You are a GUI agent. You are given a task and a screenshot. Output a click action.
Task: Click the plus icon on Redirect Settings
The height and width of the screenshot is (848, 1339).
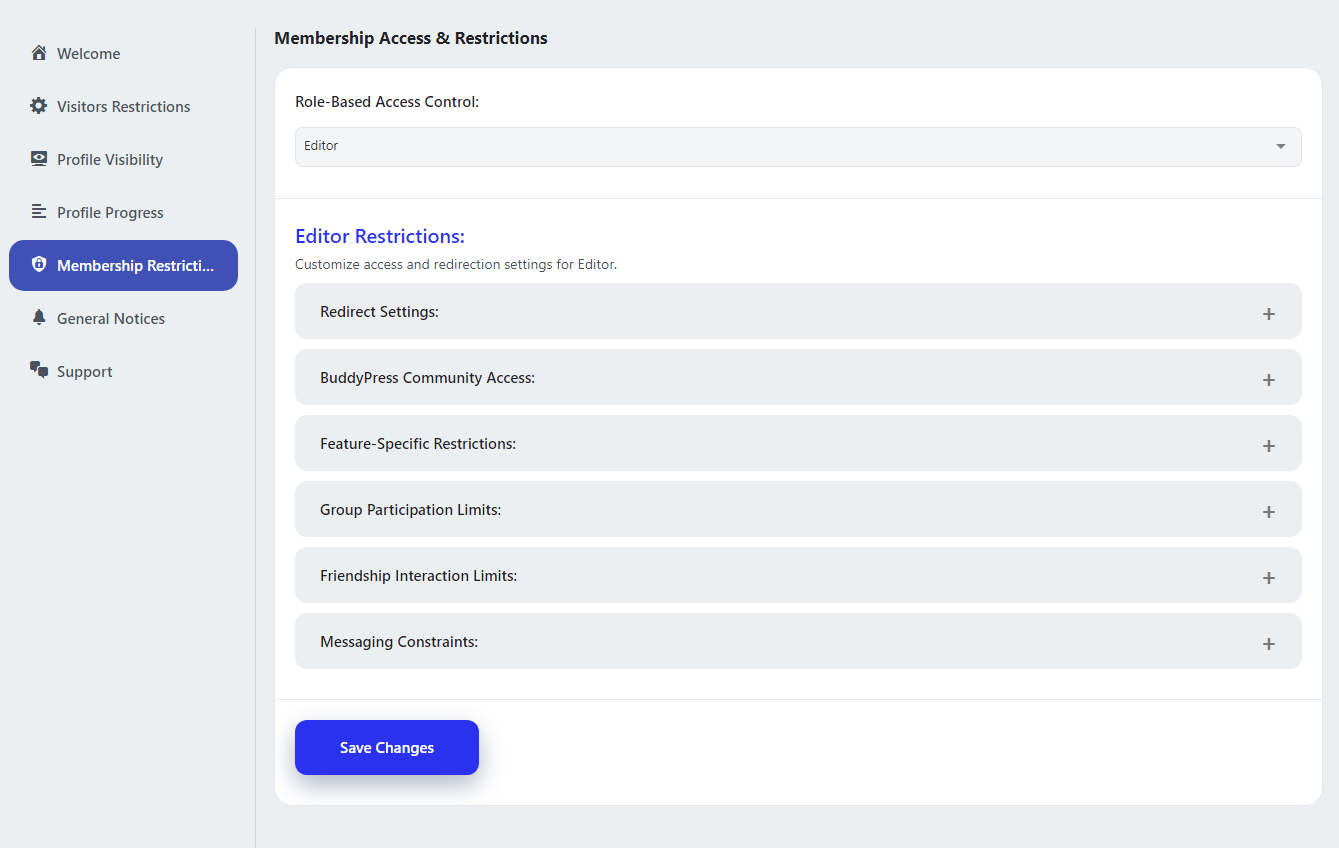click(1268, 313)
